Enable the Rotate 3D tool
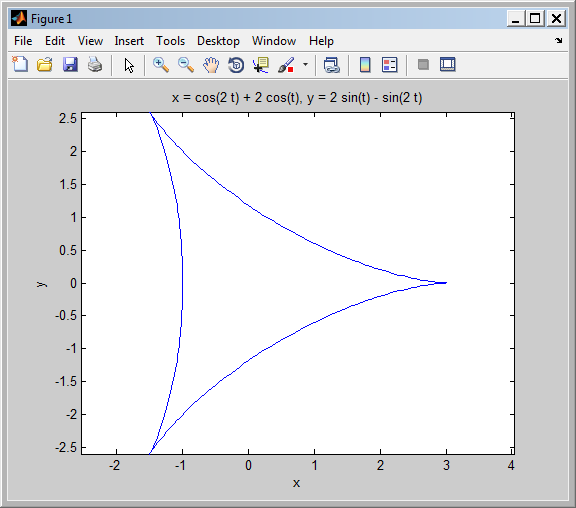The height and width of the screenshot is (508, 576). 236,65
